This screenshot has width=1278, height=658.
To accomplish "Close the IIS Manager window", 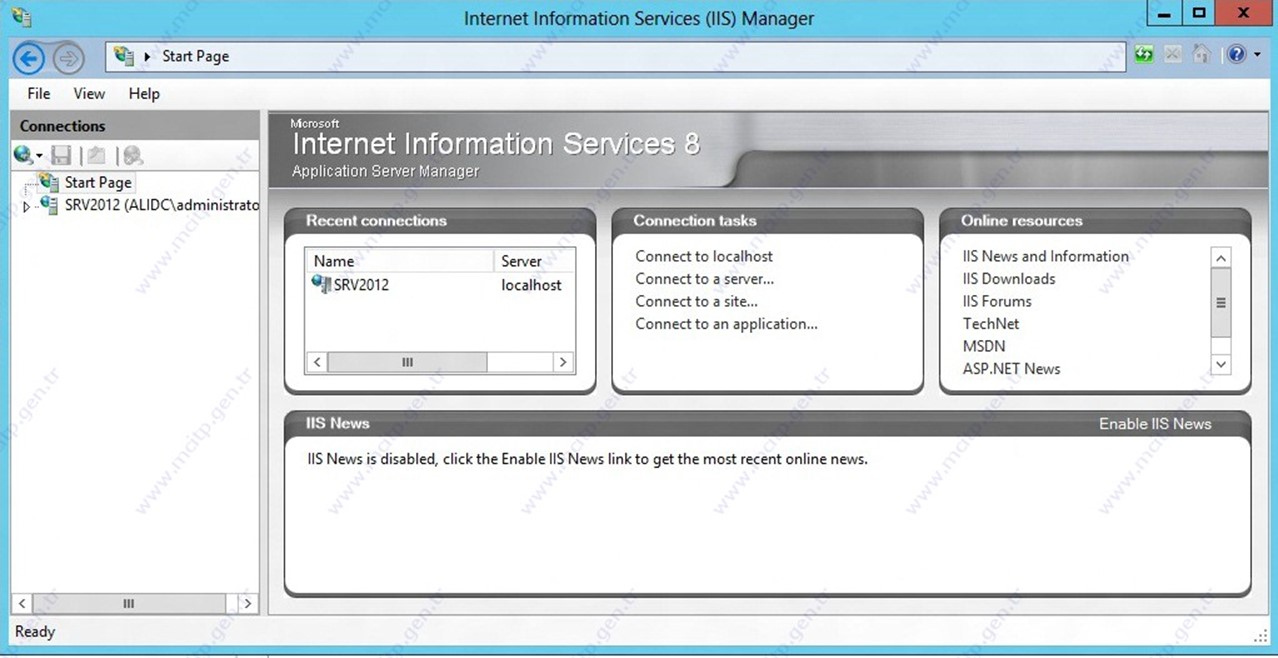I will (1243, 15).
